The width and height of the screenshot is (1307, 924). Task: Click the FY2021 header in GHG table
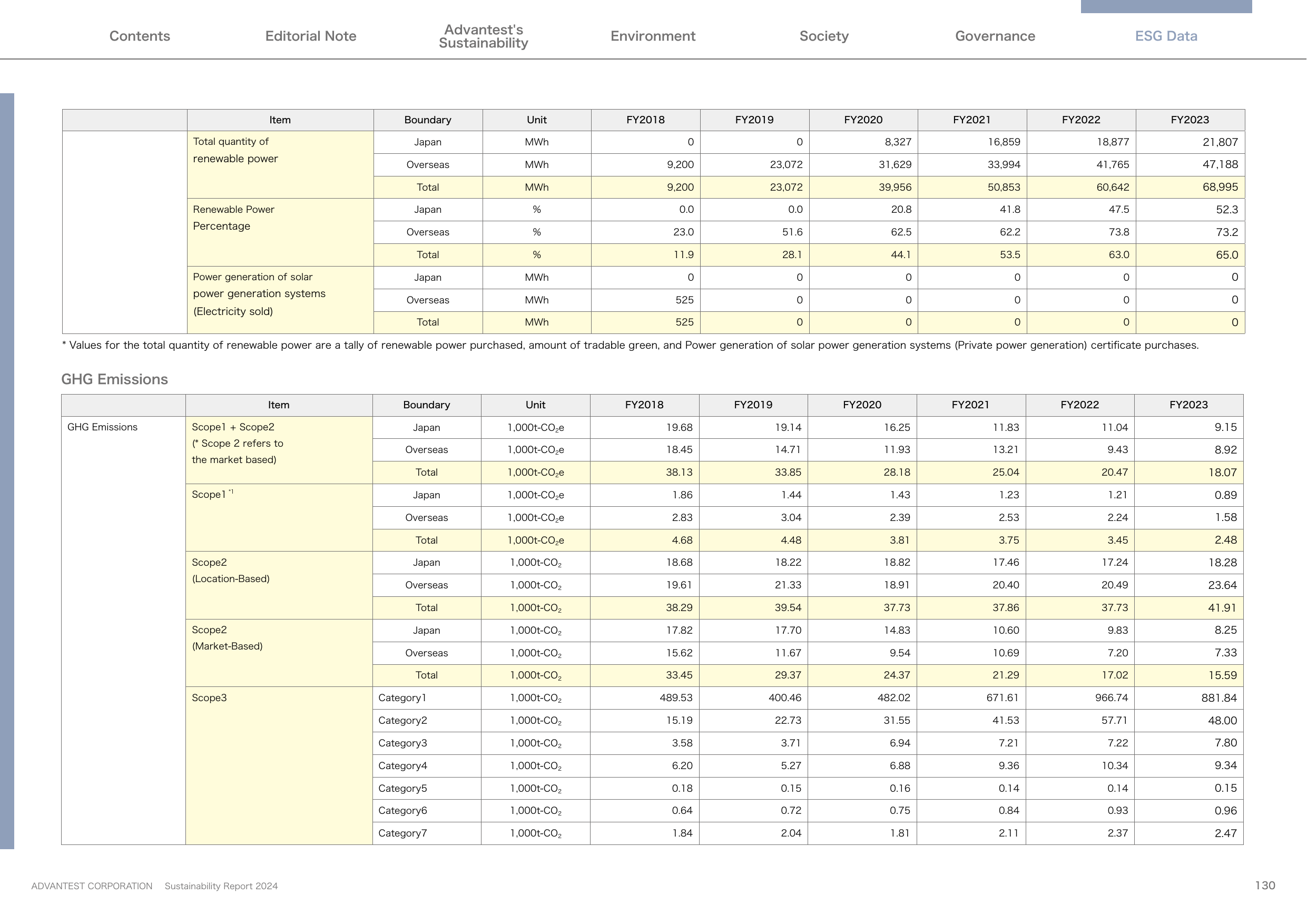970,405
